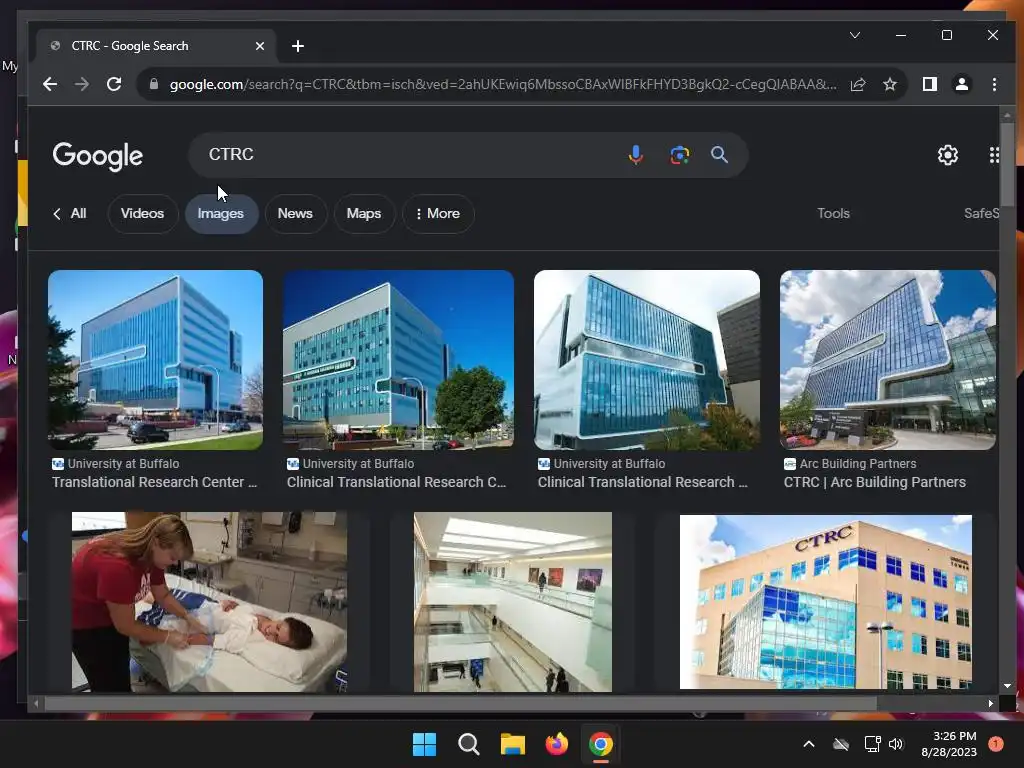This screenshot has height=768, width=1024.
Task: Open the third University at Buffalo building image
Action: [x=647, y=360]
